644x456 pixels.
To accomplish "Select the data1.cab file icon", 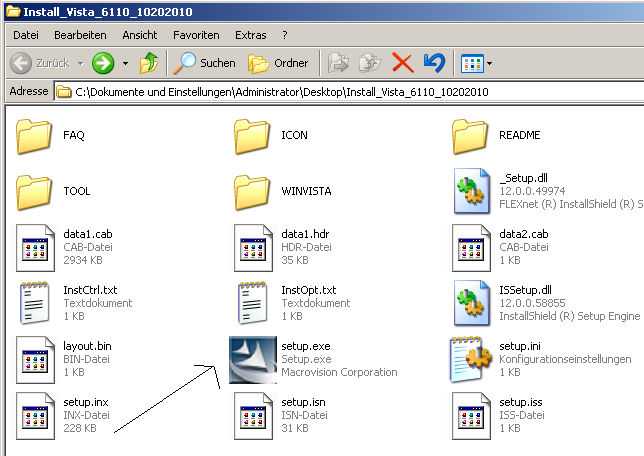I will 35,248.
